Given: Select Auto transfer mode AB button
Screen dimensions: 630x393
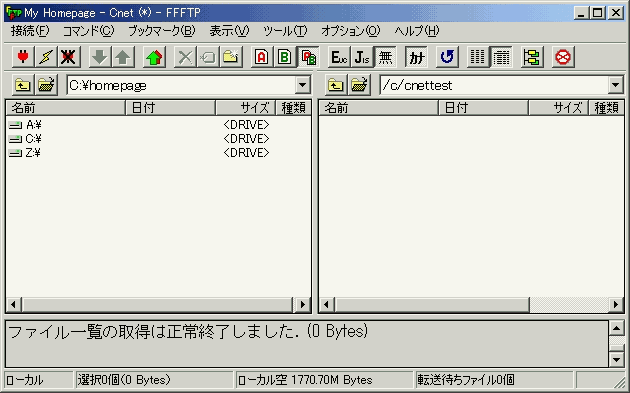Looking at the screenshot, I should pyautogui.click(x=308, y=57).
